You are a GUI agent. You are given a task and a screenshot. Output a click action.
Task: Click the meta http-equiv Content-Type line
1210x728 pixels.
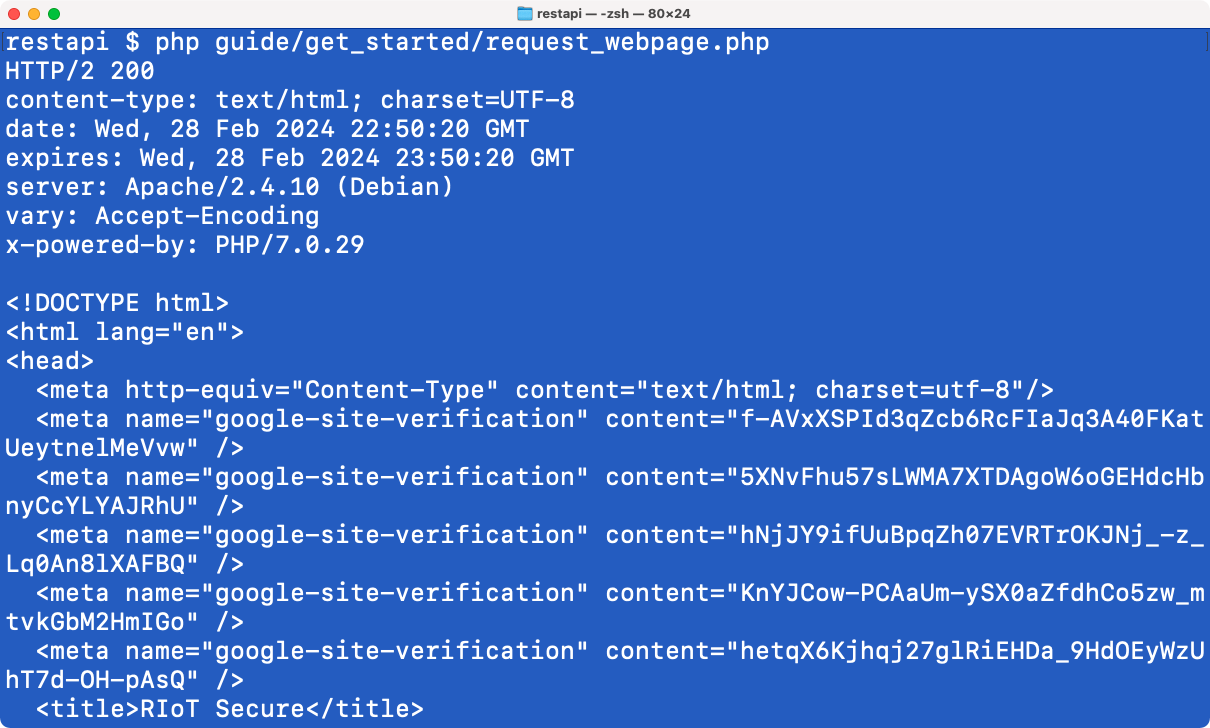[545, 391]
